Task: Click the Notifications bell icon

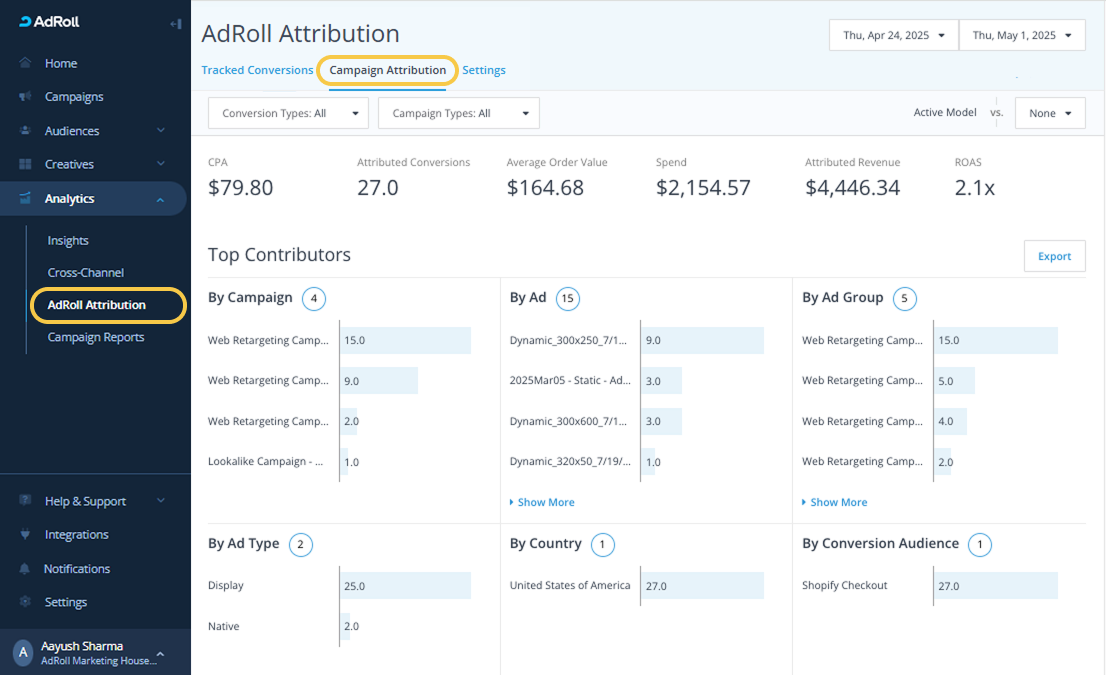Action: click(24, 569)
